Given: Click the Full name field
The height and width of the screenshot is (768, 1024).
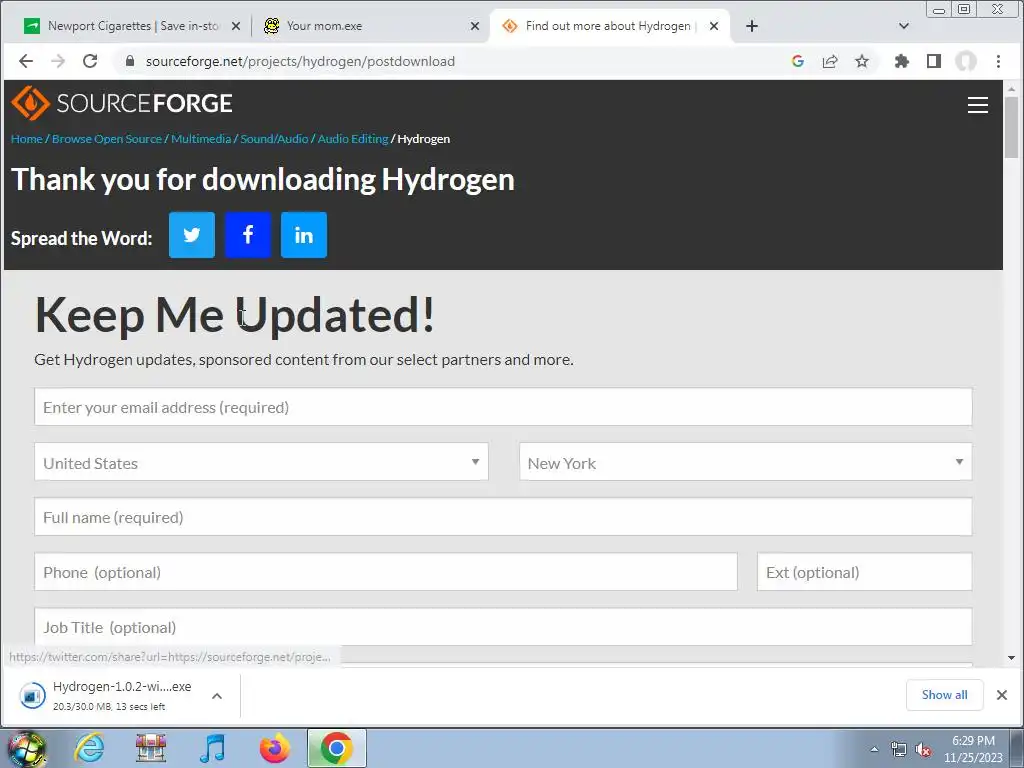Looking at the screenshot, I should tap(503, 517).
